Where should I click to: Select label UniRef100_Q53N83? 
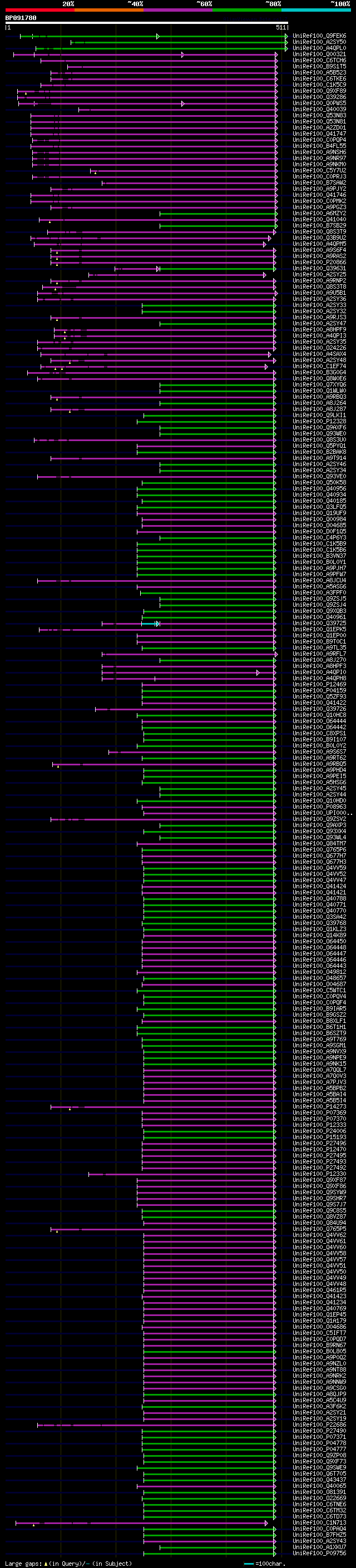click(319, 116)
